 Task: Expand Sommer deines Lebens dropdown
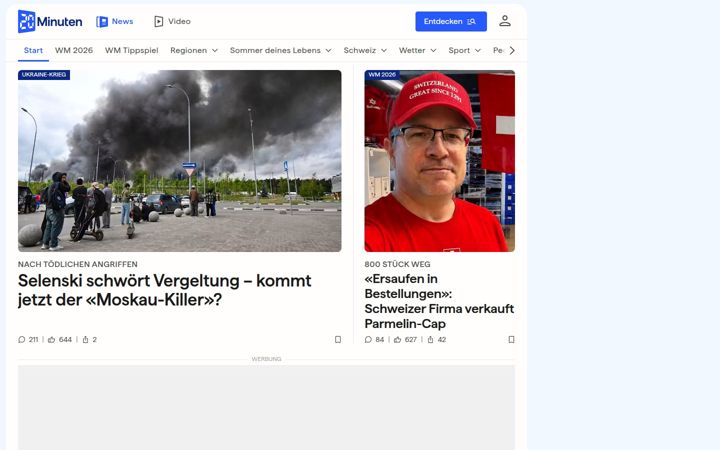(281, 51)
